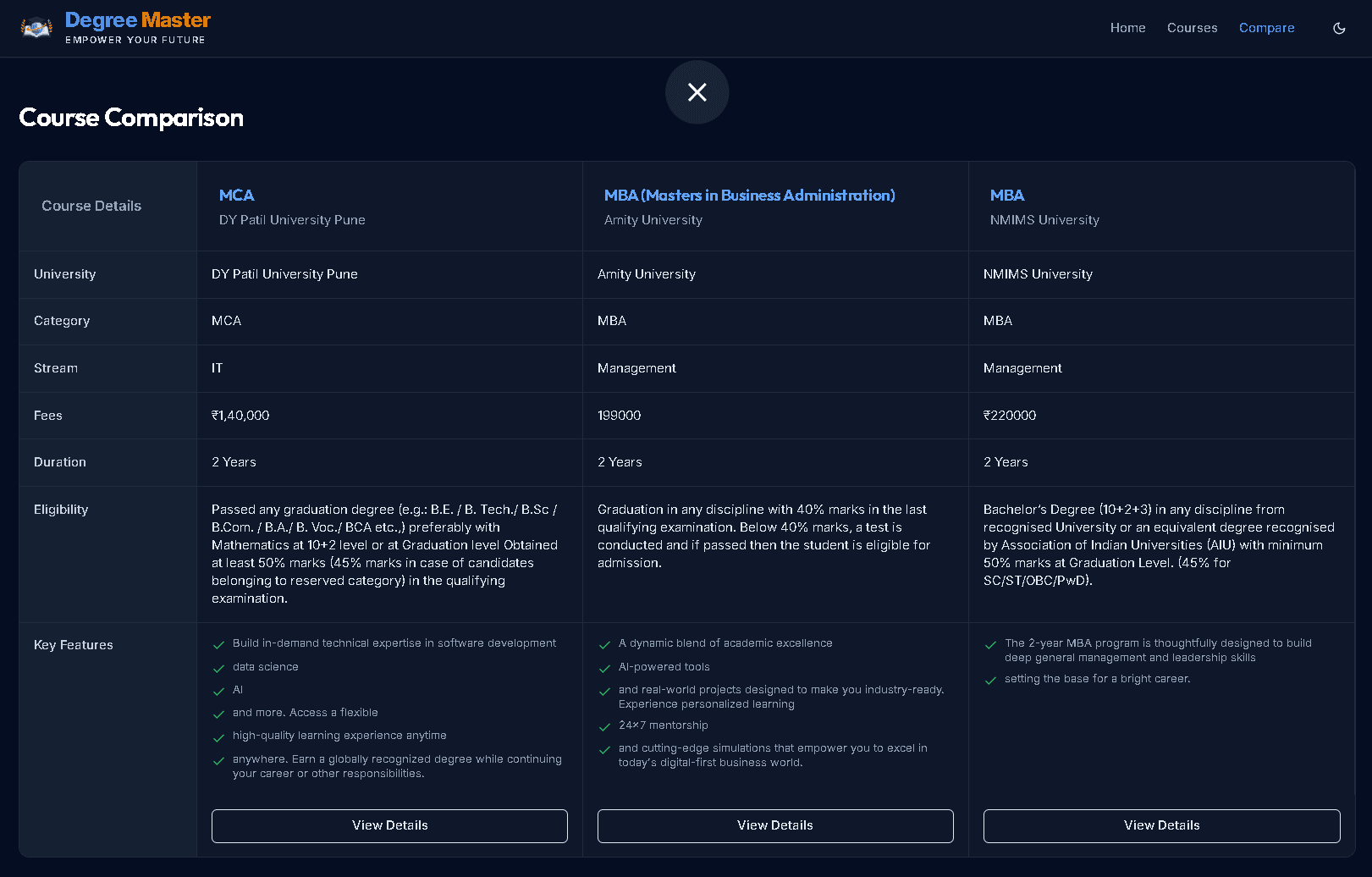The width and height of the screenshot is (1372, 877).
Task: Click checkmark beside 'and real-world projects'
Action: click(604, 692)
